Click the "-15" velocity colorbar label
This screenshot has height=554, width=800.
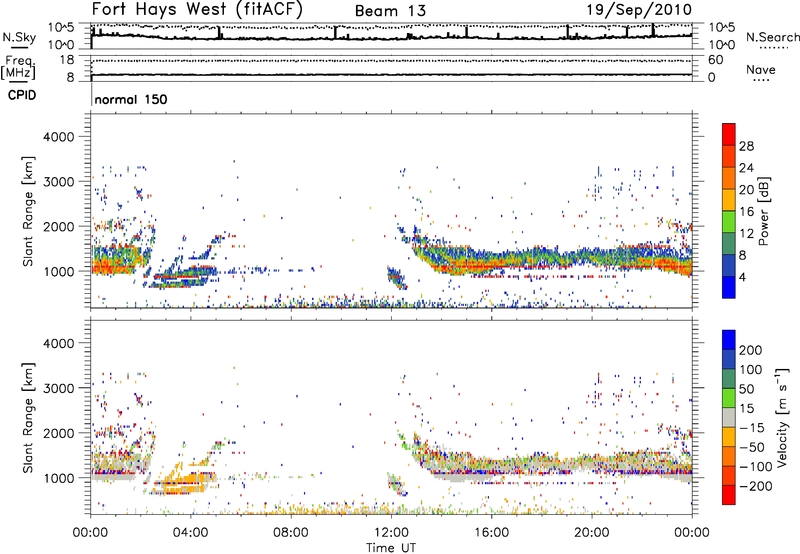point(752,427)
